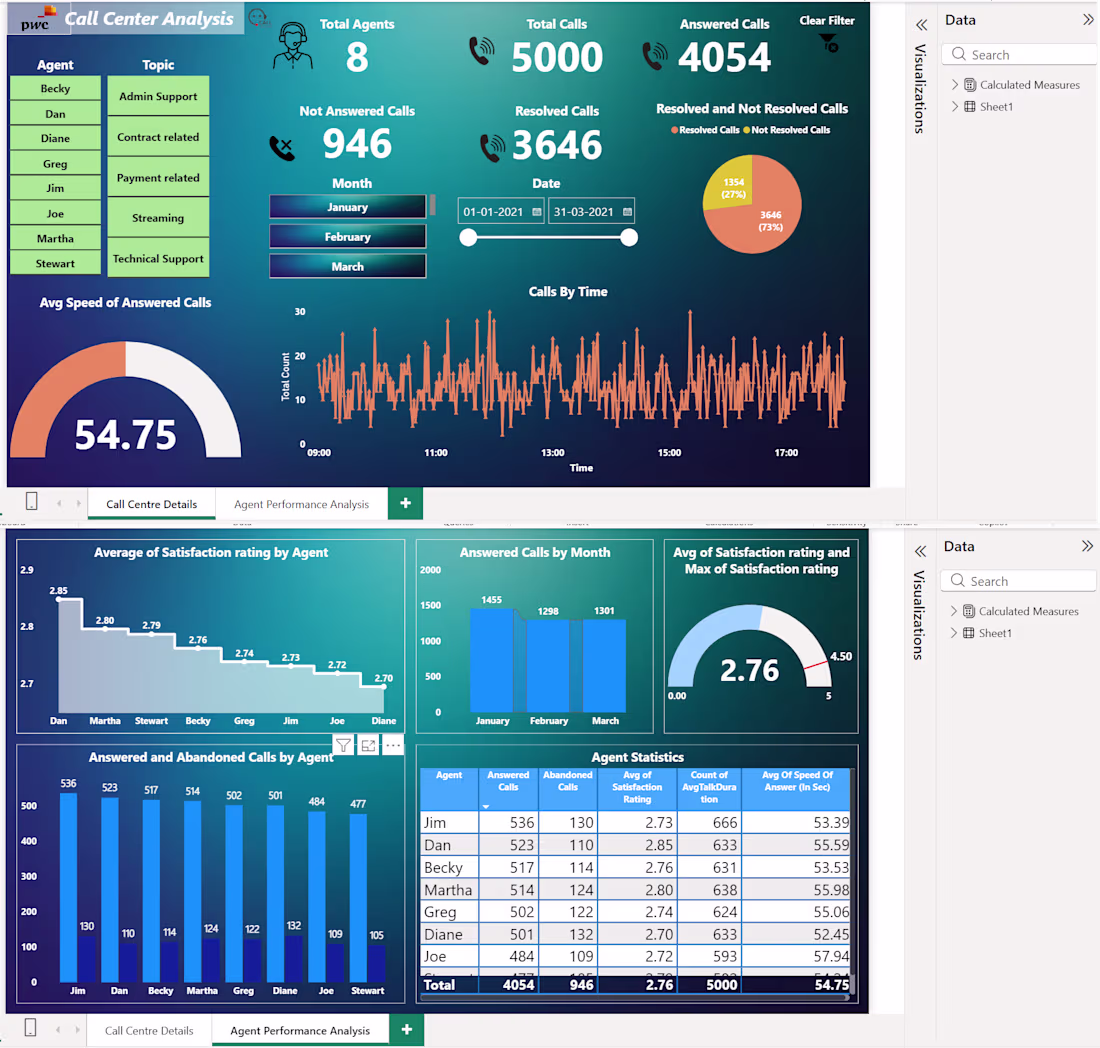The height and width of the screenshot is (1048, 1100).
Task: Collapse the Data pane beside the Agent Statistics page
Action: (x=1087, y=546)
